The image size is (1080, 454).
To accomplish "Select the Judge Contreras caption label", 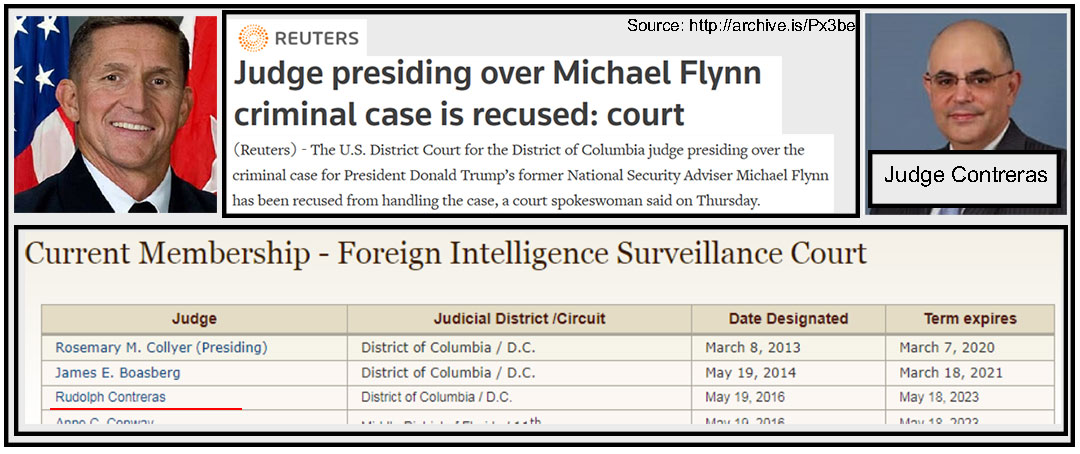I will pyautogui.click(x=965, y=175).
